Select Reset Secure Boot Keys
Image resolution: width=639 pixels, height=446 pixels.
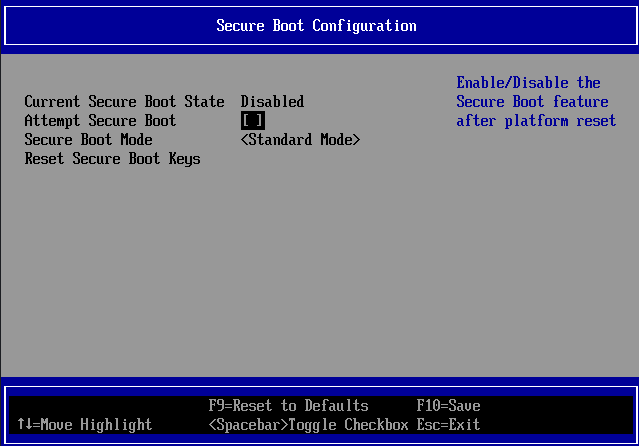click(x=112, y=159)
